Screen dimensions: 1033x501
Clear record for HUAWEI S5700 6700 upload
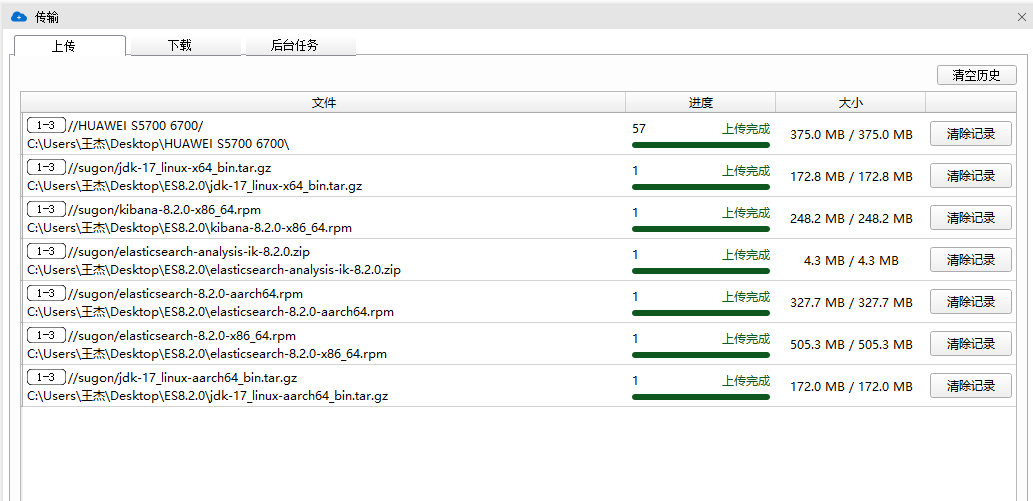(970, 134)
